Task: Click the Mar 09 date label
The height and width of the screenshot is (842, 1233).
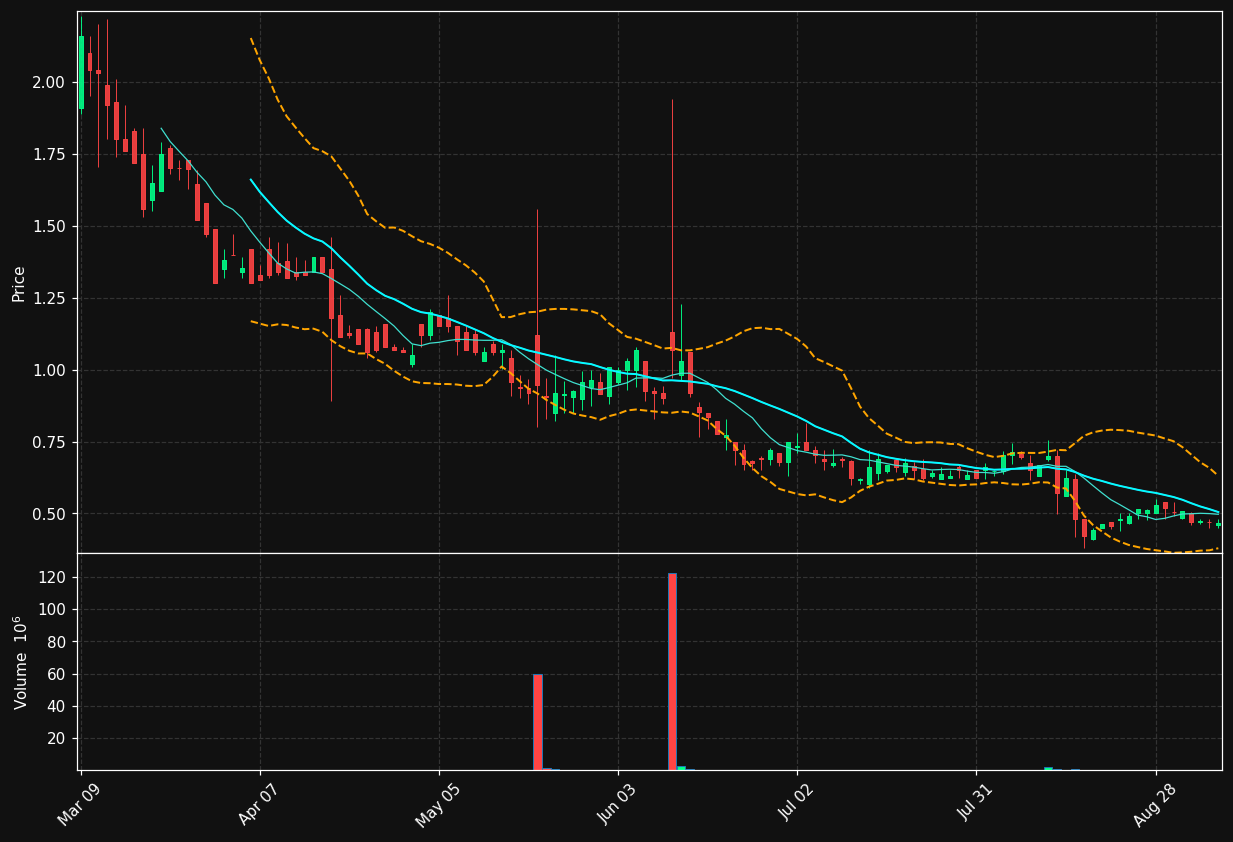Action: tap(80, 804)
